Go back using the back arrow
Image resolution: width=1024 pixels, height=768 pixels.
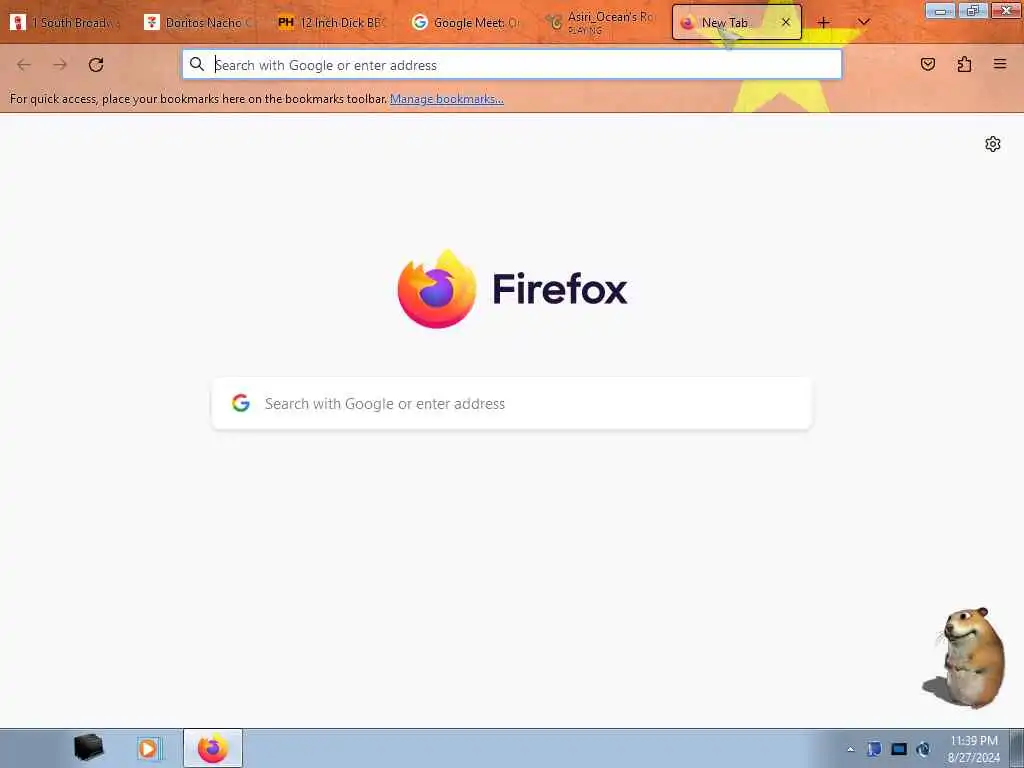click(24, 65)
